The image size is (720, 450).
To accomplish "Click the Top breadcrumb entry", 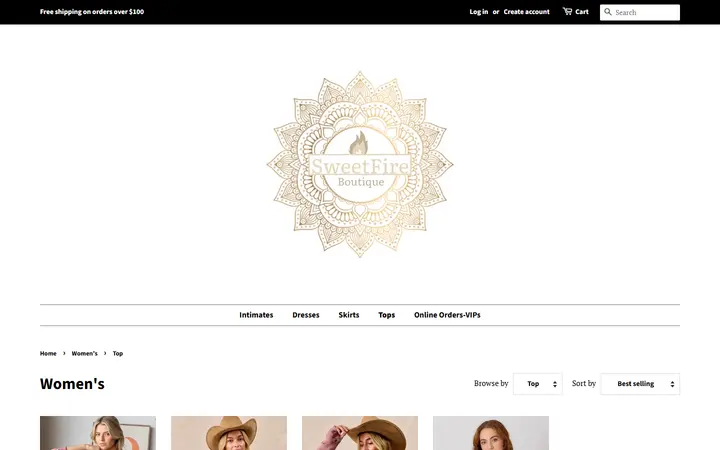I will click(x=118, y=354).
